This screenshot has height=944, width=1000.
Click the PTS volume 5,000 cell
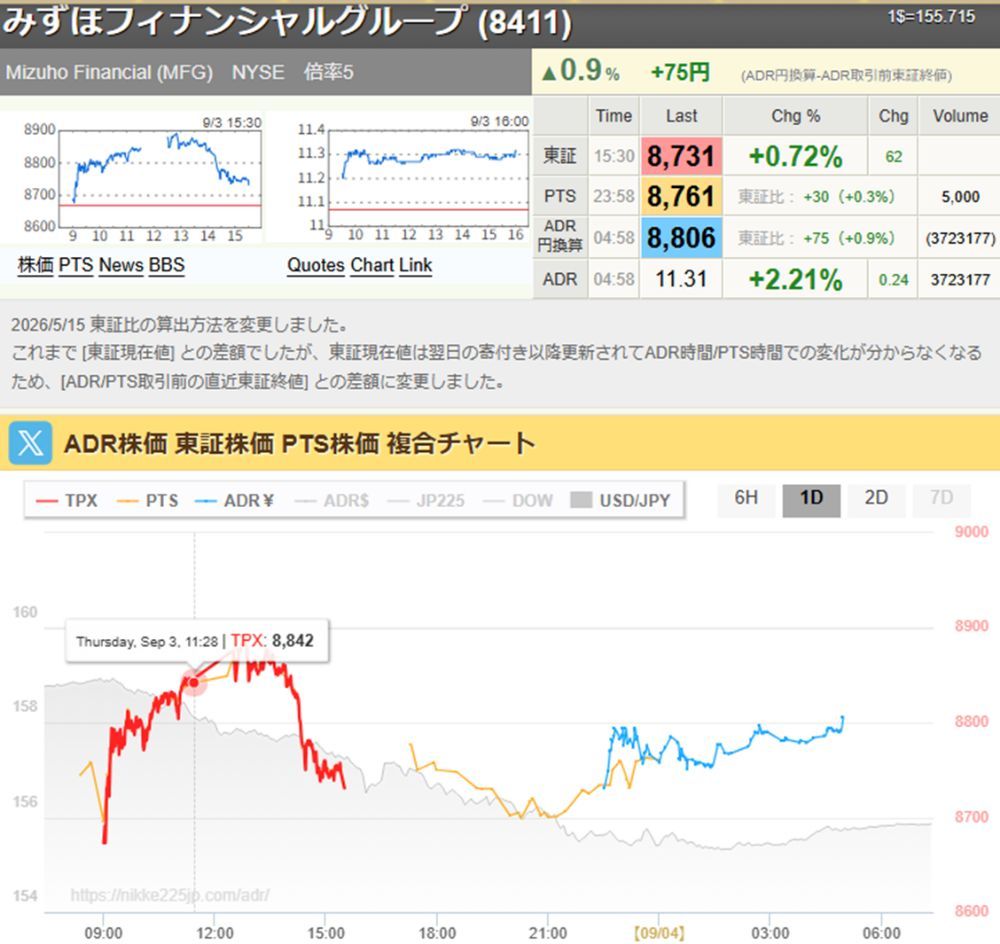(960, 197)
